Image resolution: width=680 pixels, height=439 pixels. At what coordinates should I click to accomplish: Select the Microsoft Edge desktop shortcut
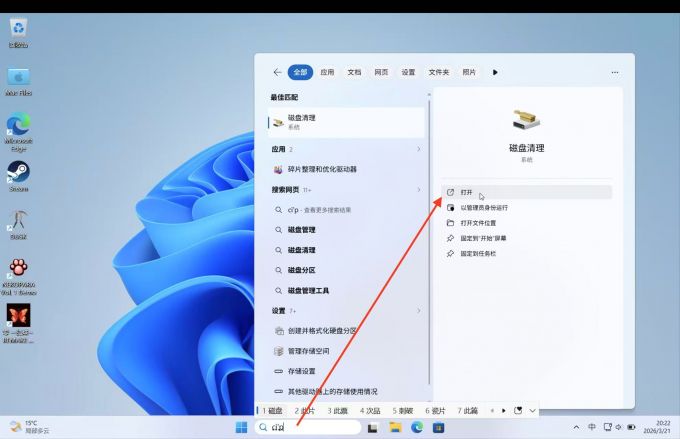(x=18, y=132)
